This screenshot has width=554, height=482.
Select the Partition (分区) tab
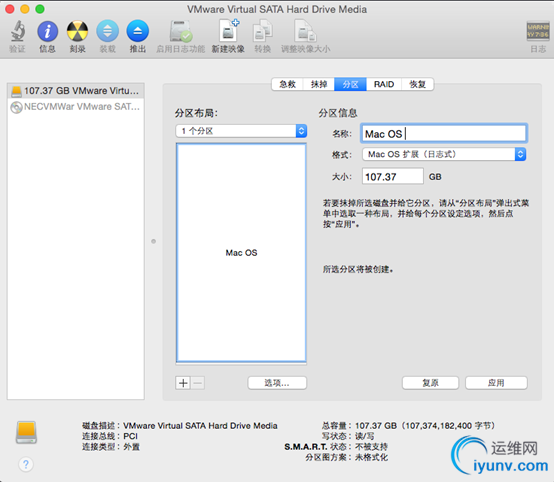tap(350, 84)
